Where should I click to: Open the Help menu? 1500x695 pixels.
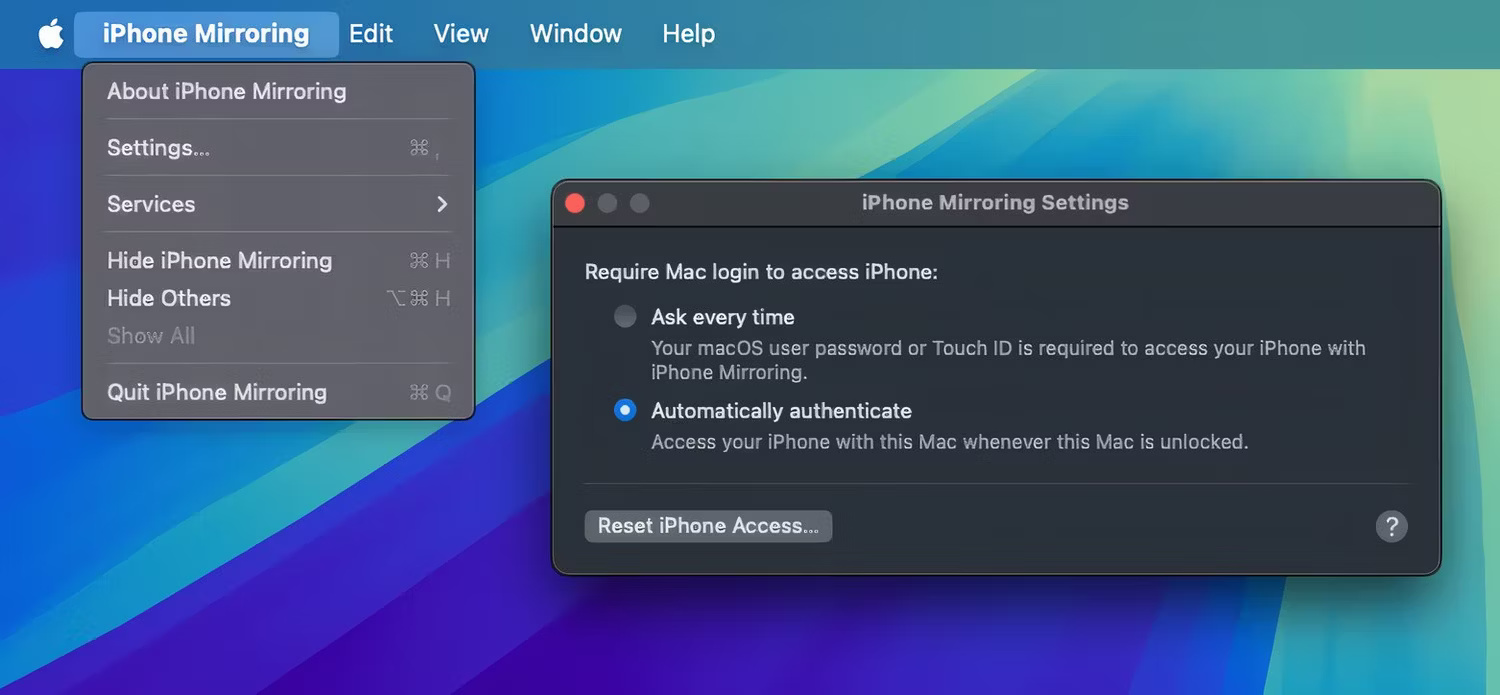[688, 33]
